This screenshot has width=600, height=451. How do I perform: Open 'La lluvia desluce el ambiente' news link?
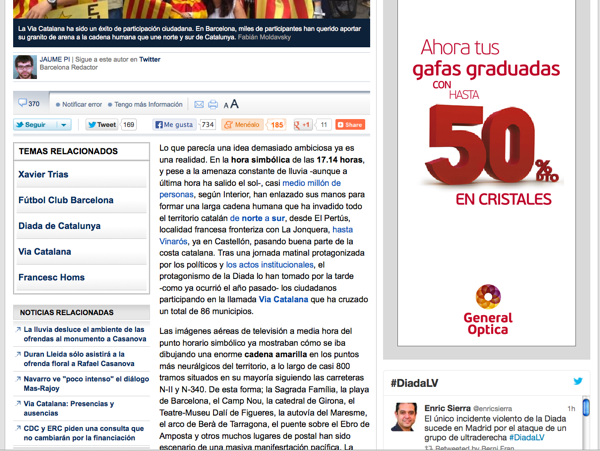point(85,334)
